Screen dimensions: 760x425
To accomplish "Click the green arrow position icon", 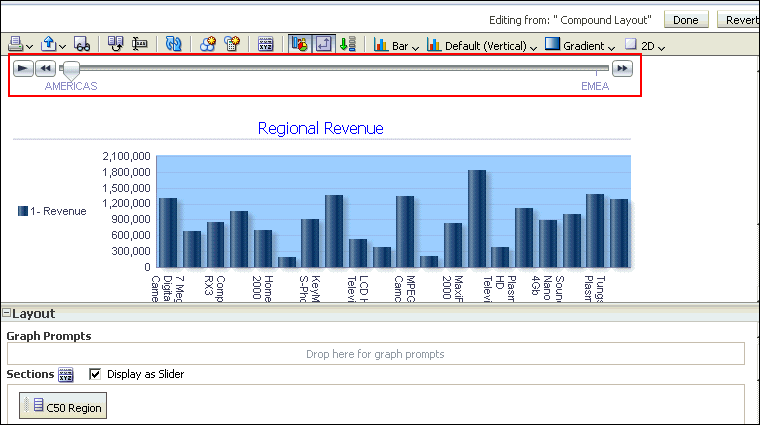I will pos(347,45).
